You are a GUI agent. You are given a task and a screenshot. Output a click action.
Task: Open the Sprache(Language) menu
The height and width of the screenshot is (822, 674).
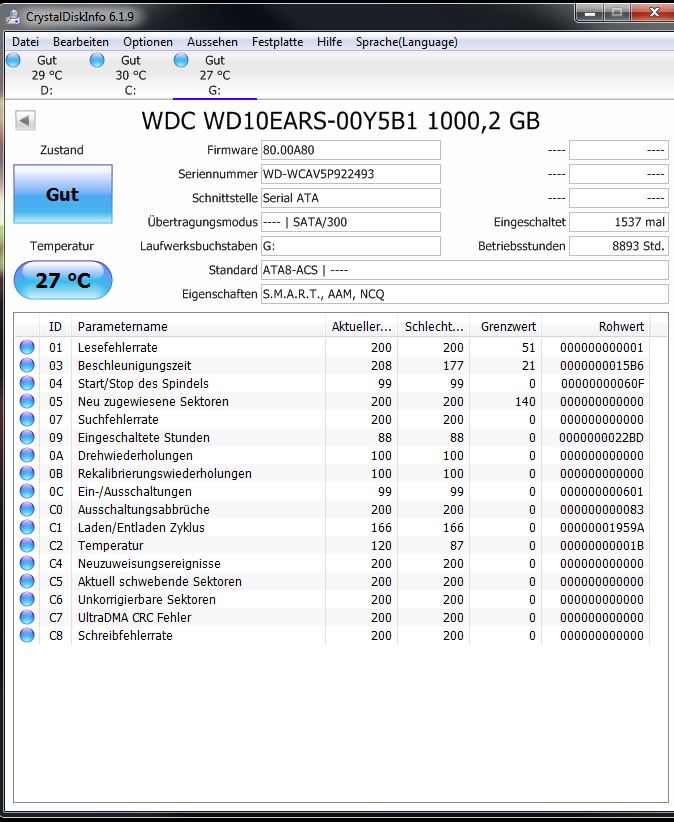[x=407, y=42]
